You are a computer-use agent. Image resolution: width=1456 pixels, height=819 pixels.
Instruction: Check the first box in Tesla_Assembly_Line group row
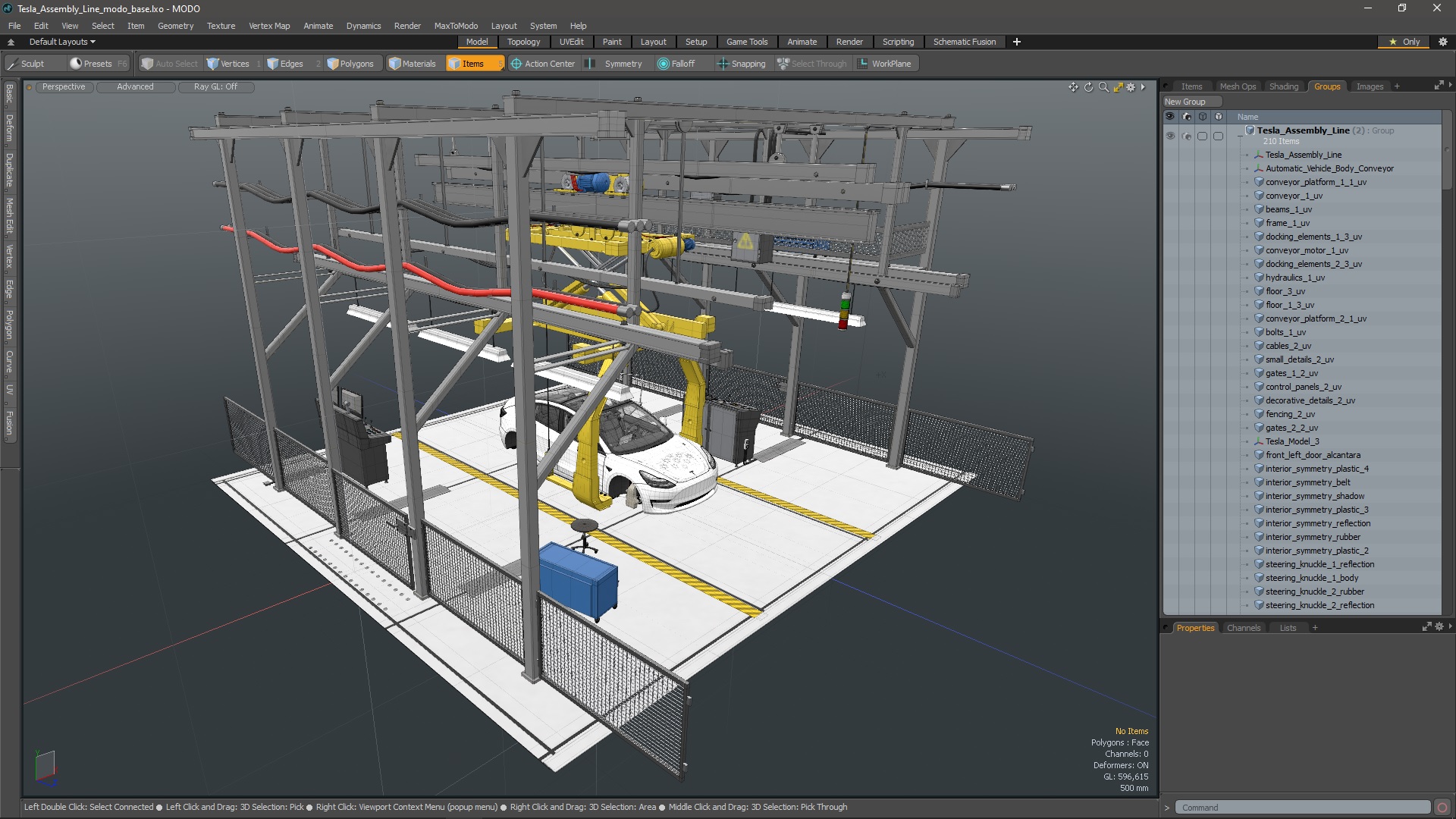click(1203, 136)
